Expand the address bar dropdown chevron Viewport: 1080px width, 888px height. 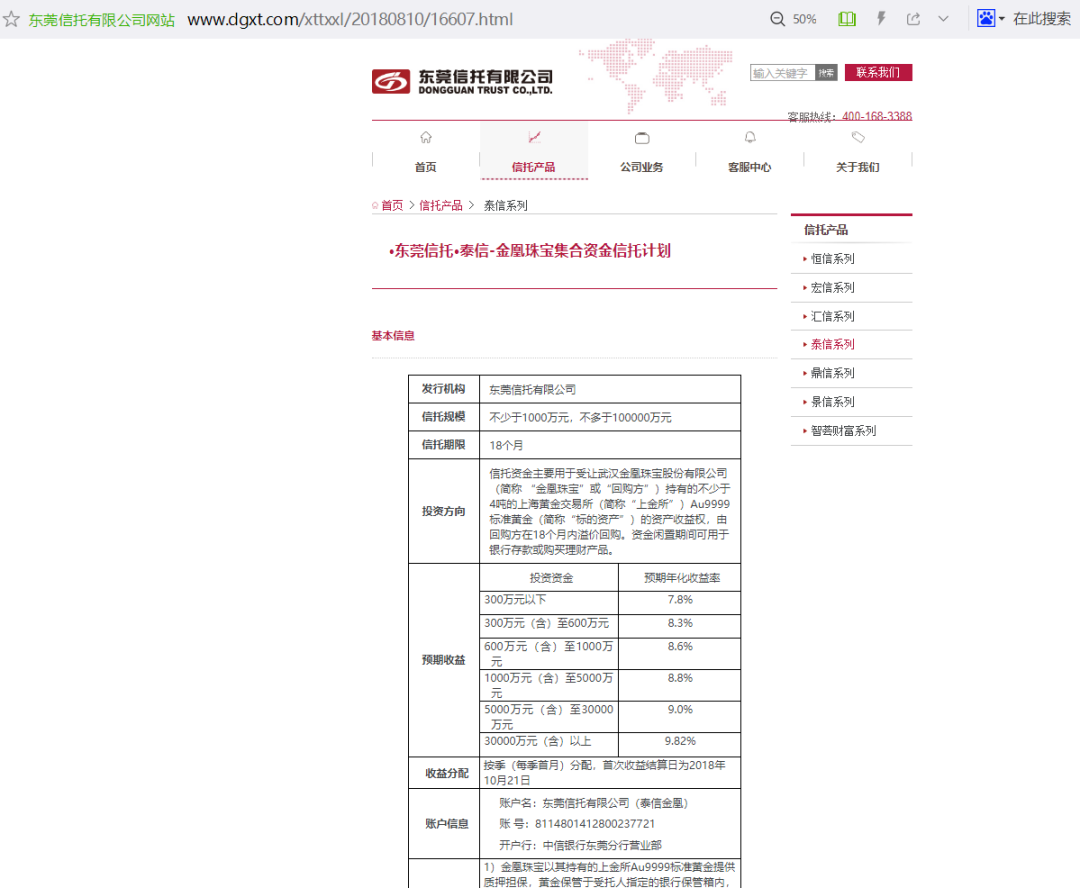[x=944, y=19]
